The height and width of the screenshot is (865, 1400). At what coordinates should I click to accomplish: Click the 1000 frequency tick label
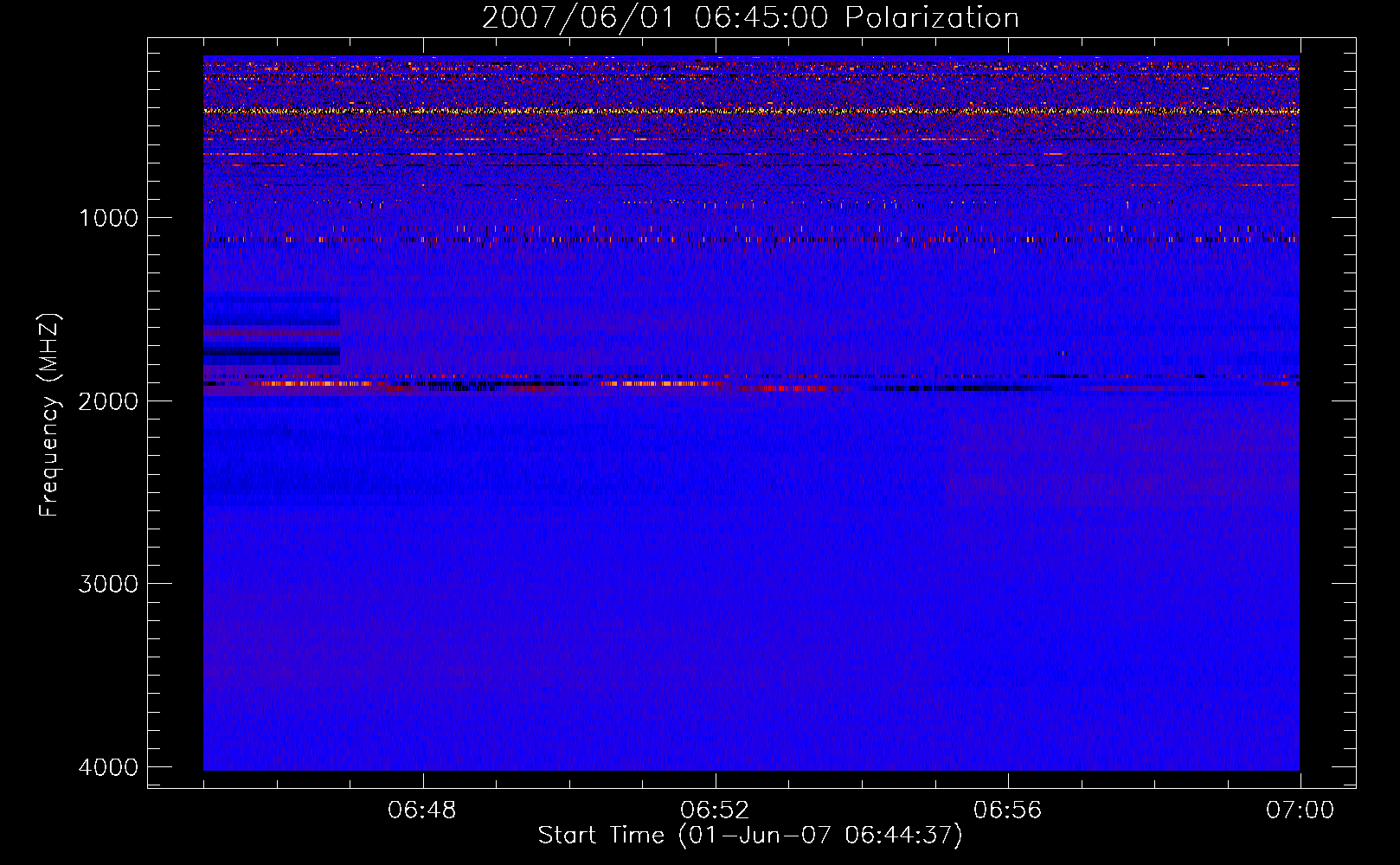108,218
